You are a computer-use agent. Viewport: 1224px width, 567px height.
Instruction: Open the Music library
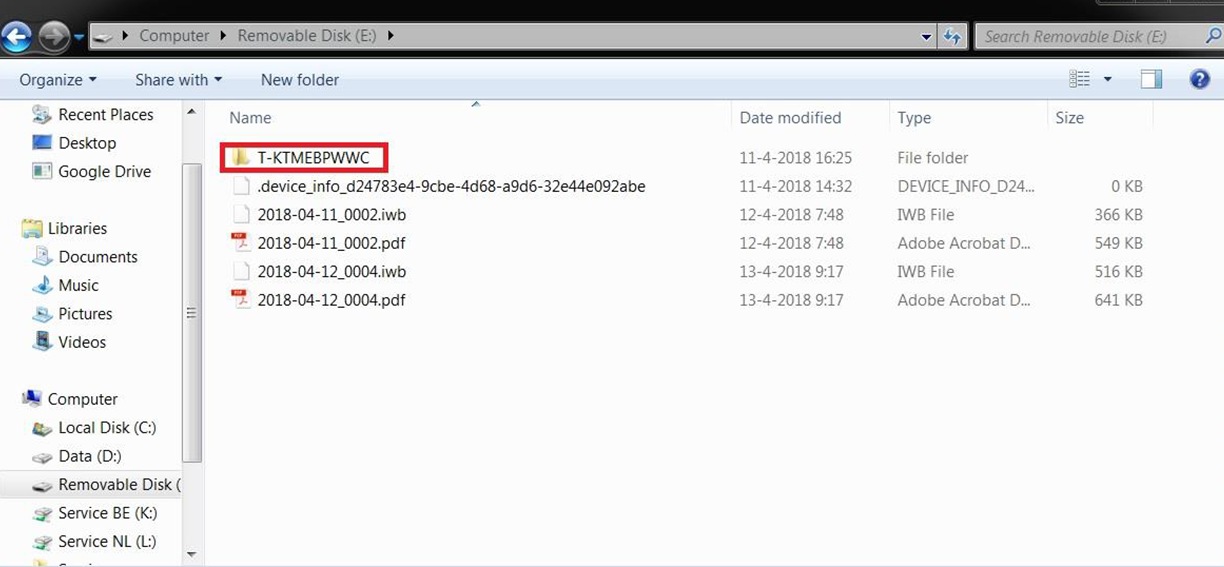[x=78, y=286]
